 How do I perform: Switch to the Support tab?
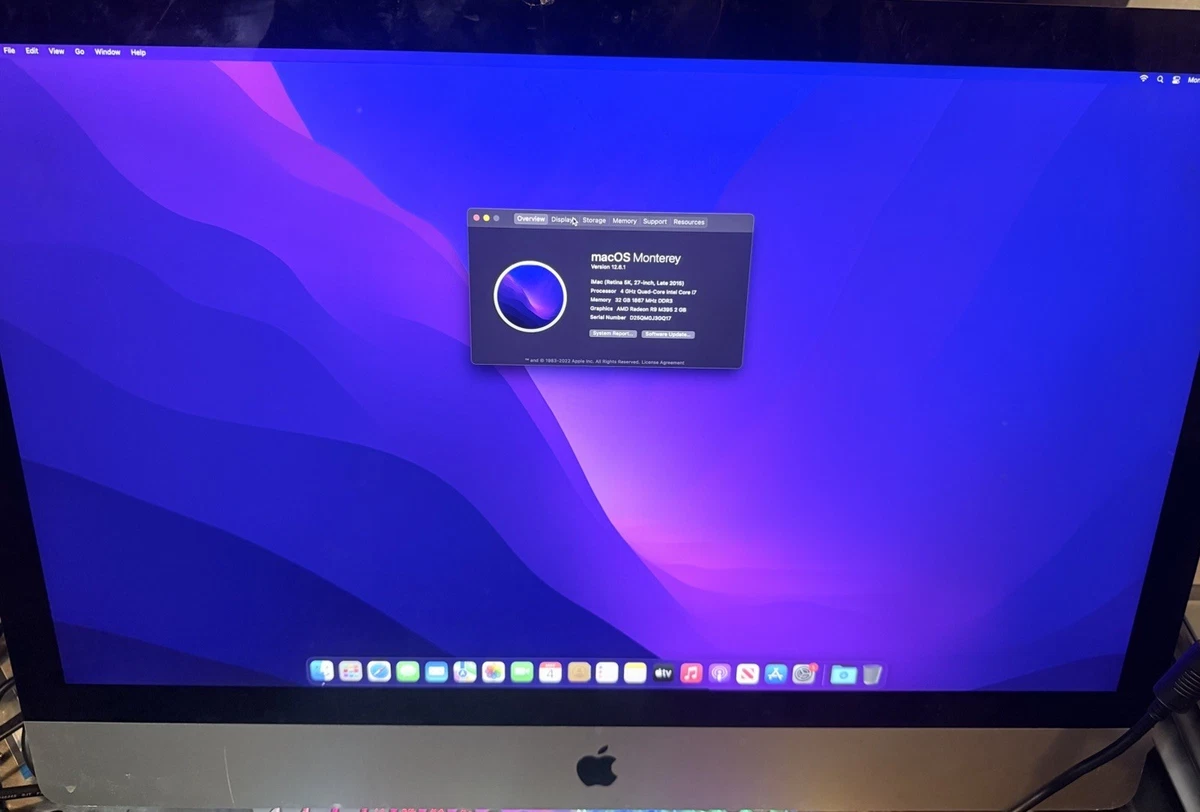655,221
